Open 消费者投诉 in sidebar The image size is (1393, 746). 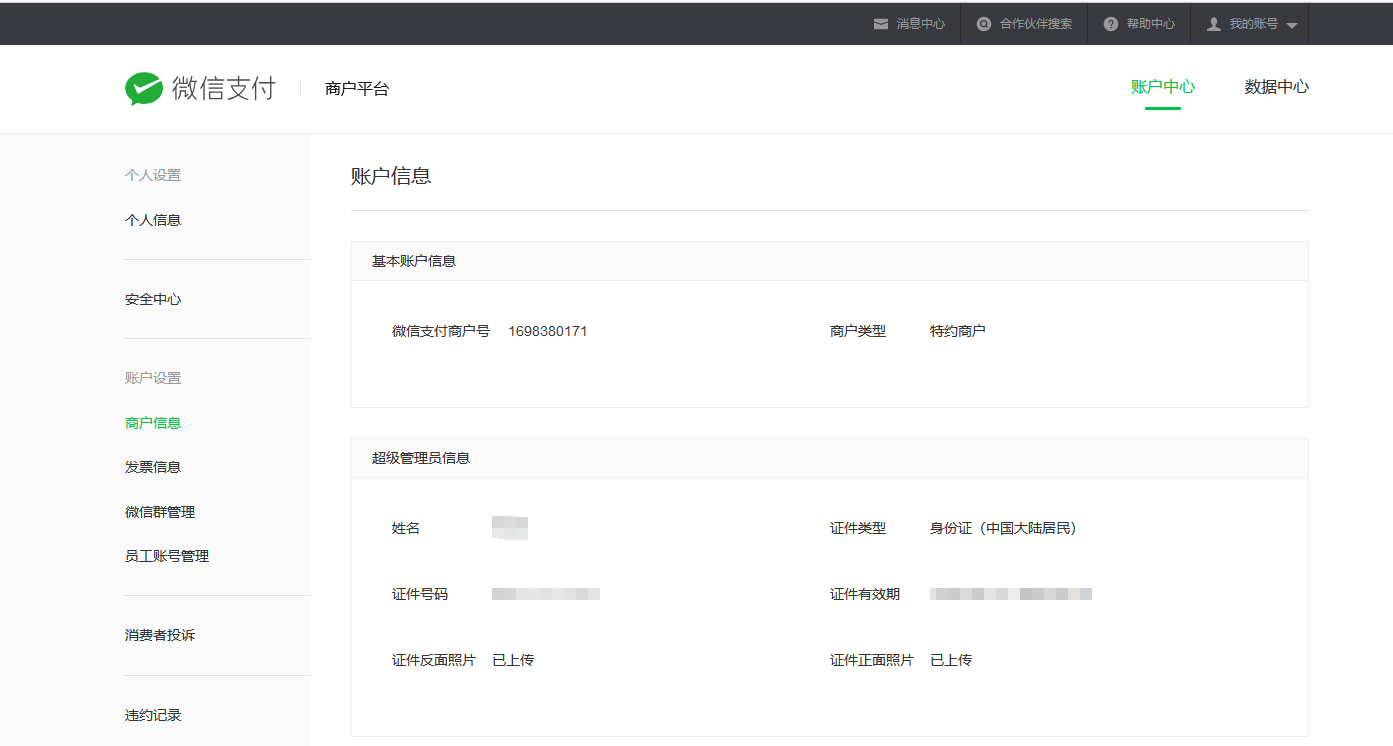(x=160, y=635)
